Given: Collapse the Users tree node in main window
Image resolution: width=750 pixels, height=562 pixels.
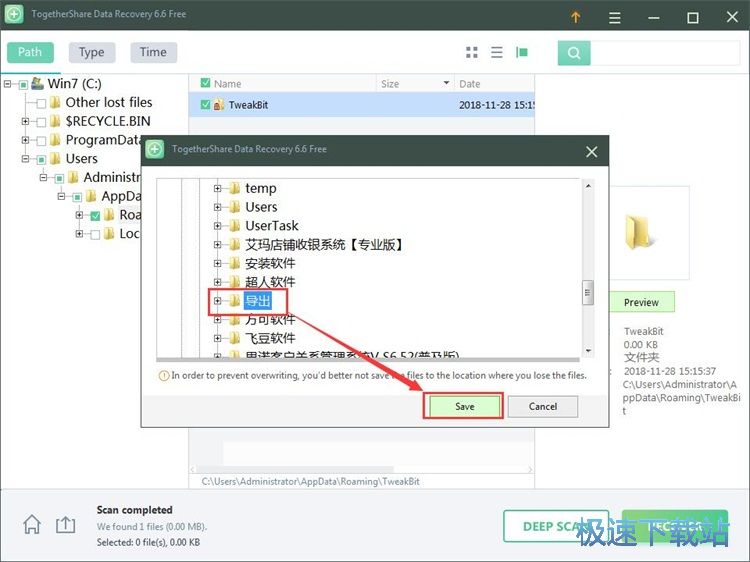Looking at the screenshot, I should pyautogui.click(x=25, y=159).
